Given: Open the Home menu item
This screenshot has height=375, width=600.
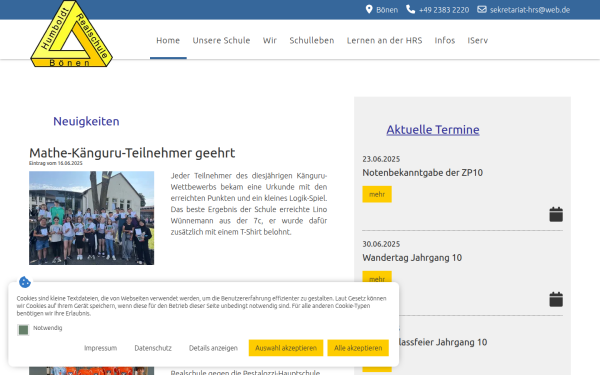Looking at the screenshot, I should click(x=168, y=40).
